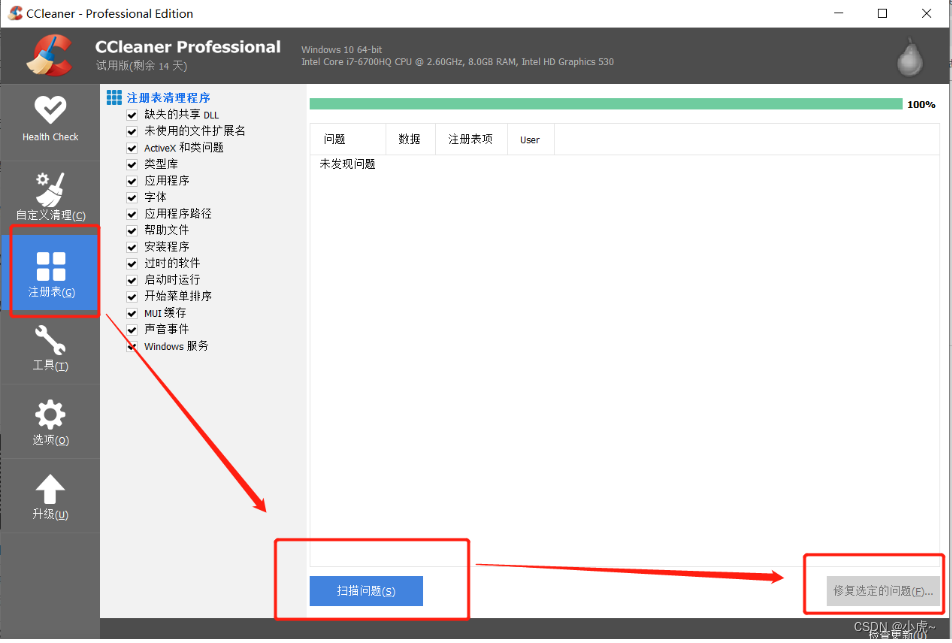Toggle the 字体 checkbox

pos(132,197)
